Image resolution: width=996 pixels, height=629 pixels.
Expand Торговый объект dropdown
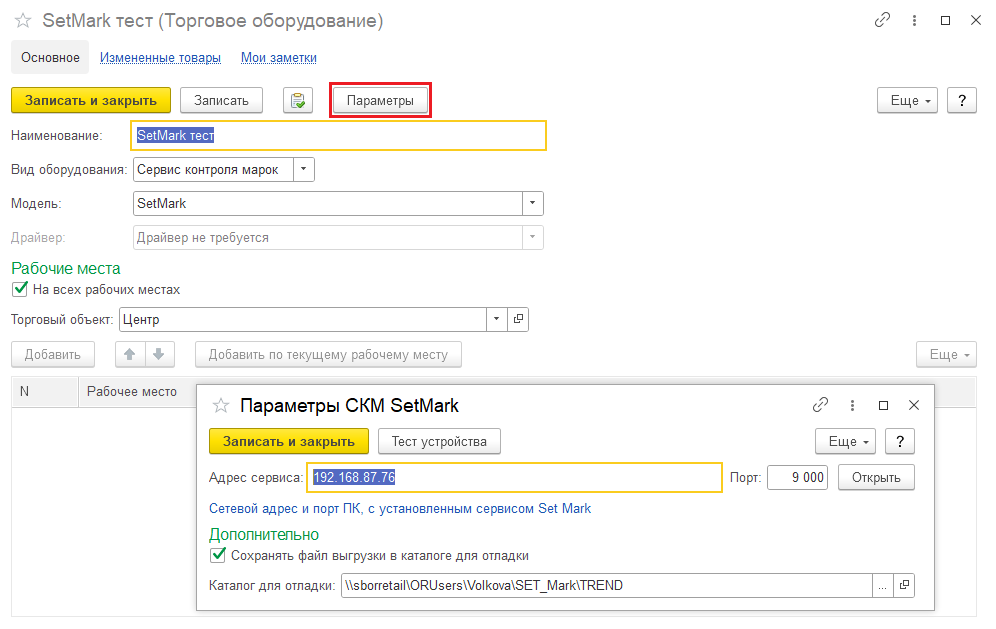(497, 319)
